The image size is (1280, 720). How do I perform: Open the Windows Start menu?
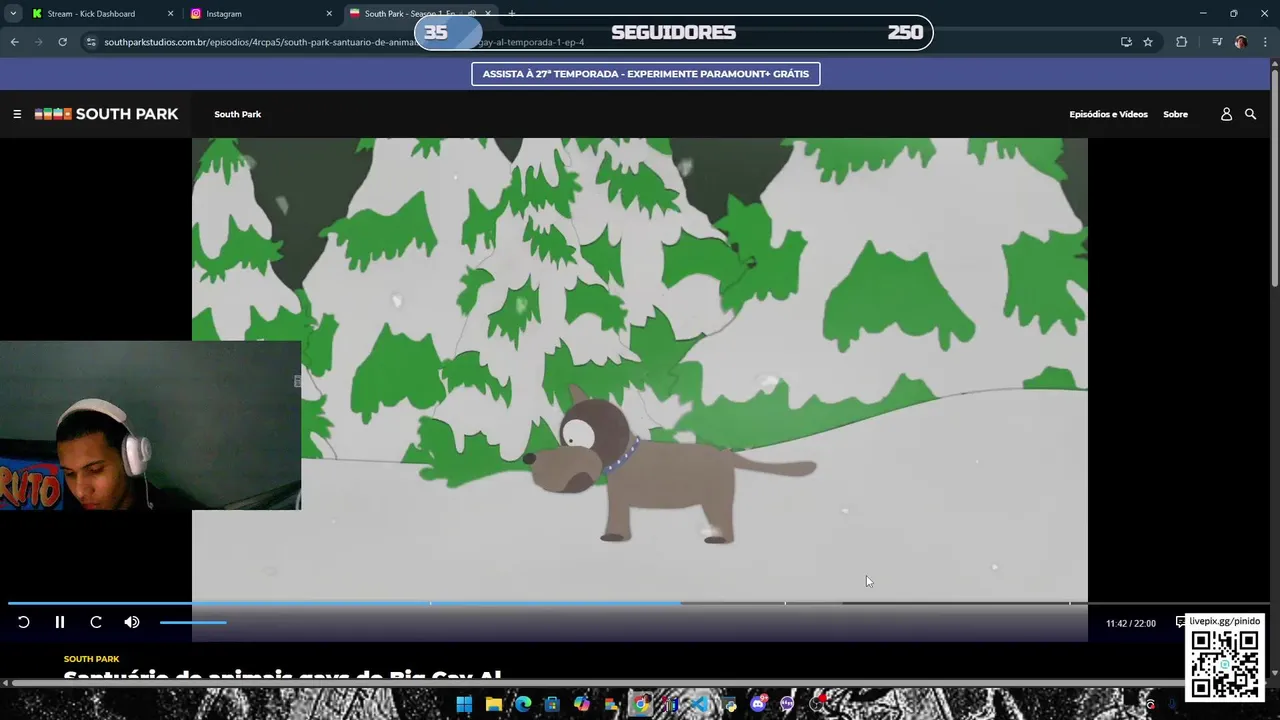click(x=464, y=704)
